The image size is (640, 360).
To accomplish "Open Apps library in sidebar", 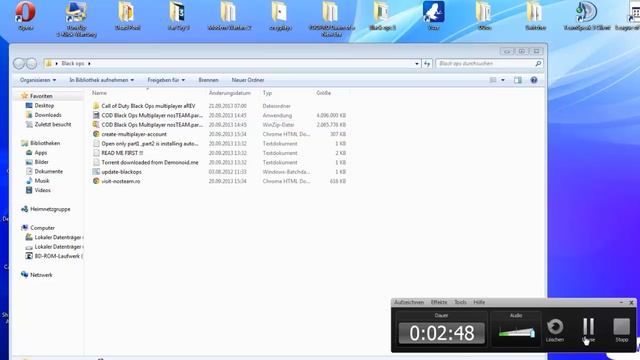I will coord(40,152).
